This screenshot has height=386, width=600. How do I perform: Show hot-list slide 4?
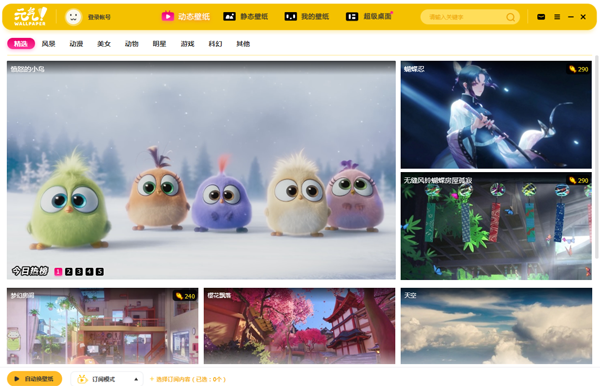point(89,272)
